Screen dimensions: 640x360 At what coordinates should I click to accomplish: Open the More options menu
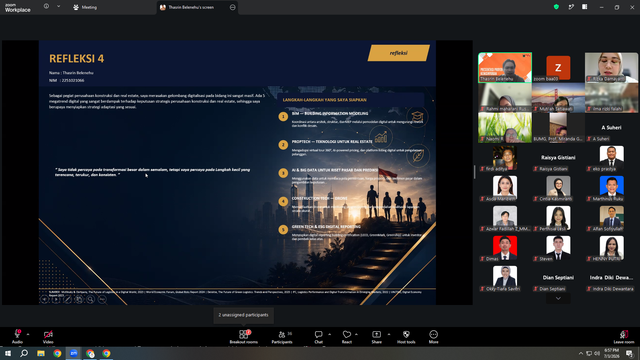tap(433, 336)
